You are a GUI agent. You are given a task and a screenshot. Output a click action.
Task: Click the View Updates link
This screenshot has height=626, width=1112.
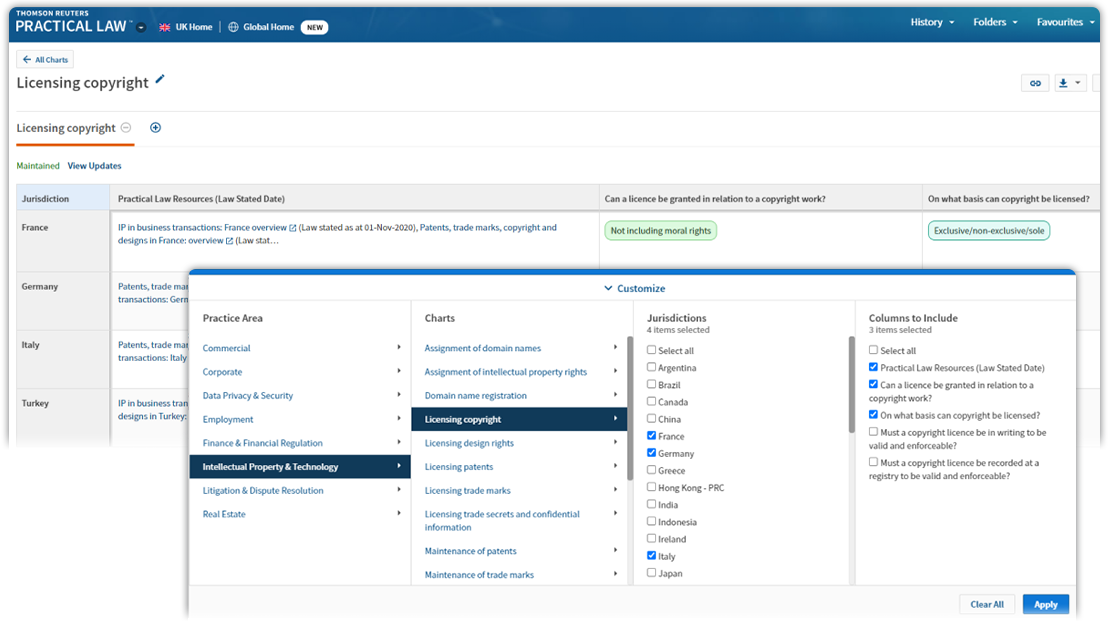[x=94, y=166]
